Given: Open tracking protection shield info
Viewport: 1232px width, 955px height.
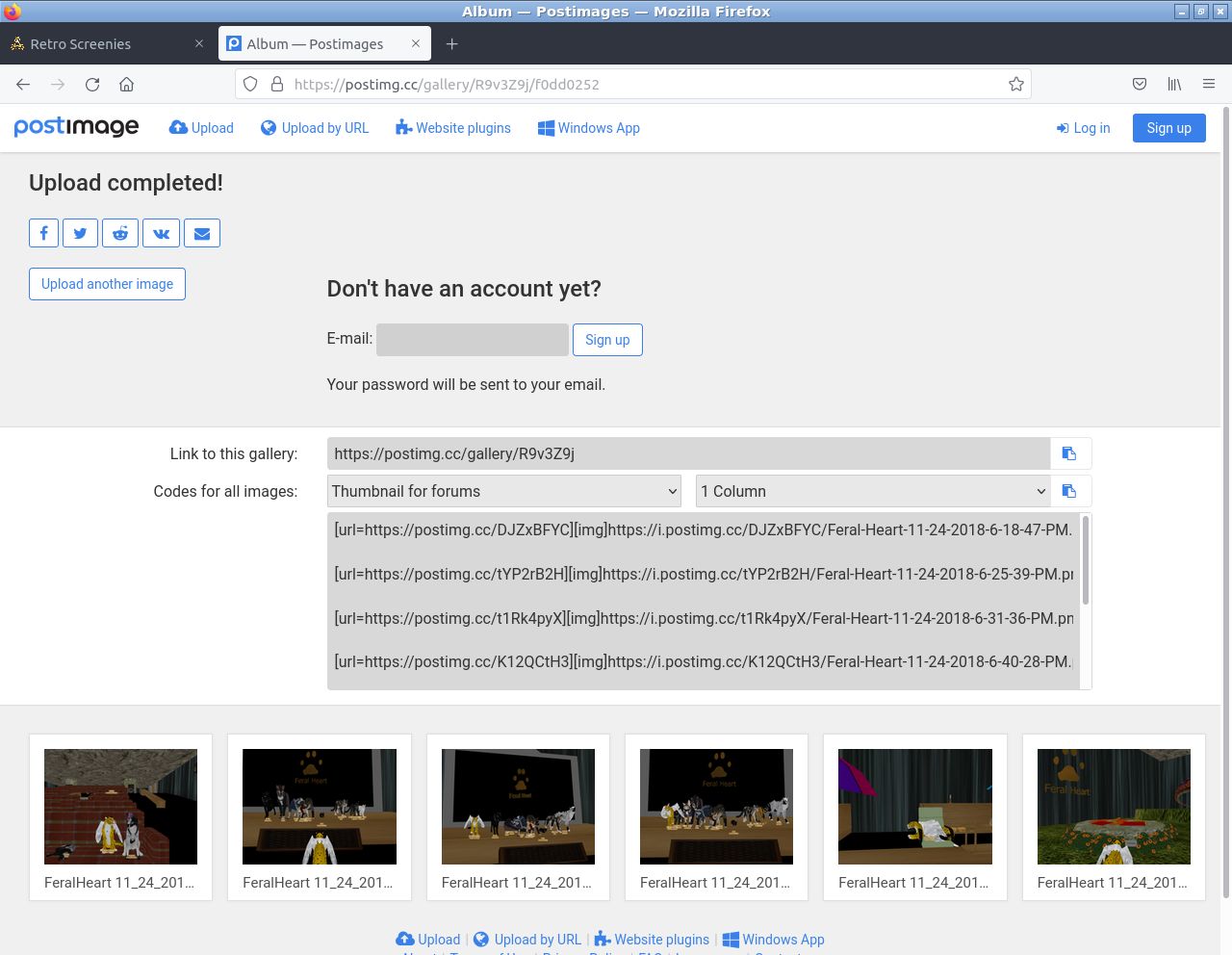Looking at the screenshot, I should click(250, 85).
